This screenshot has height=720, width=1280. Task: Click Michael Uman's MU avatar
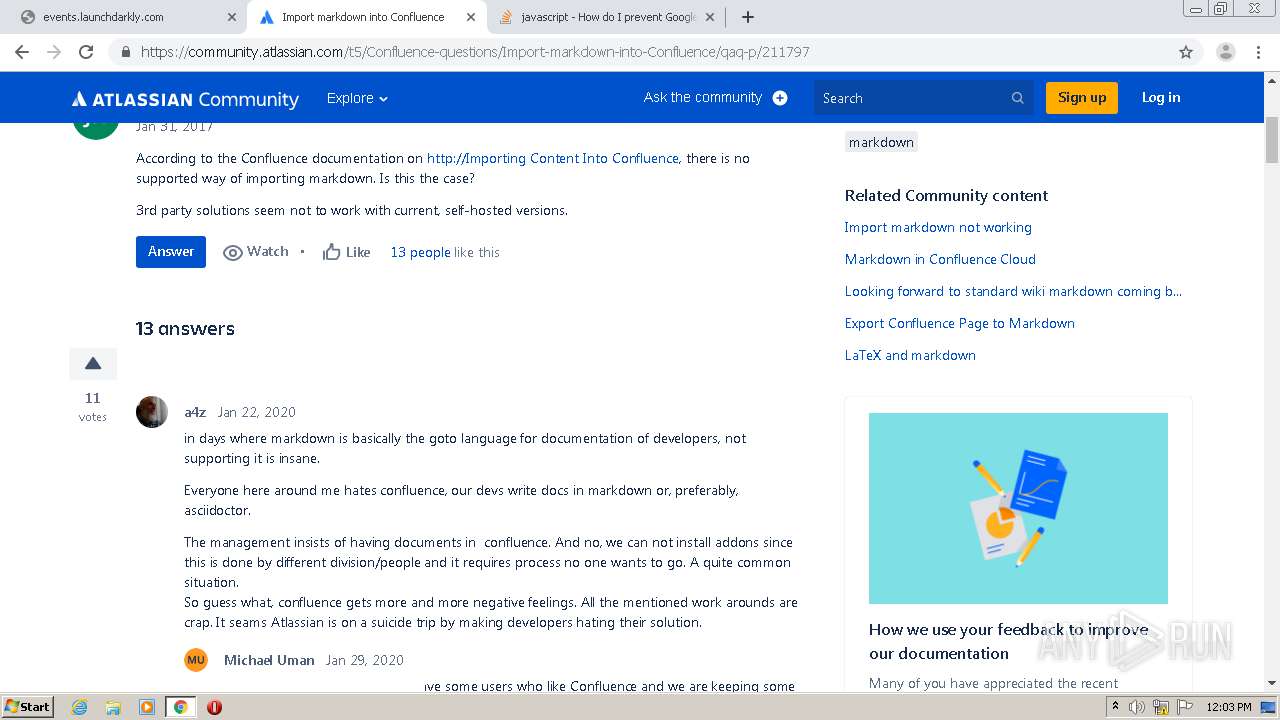pyautogui.click(x=196, y=660)
